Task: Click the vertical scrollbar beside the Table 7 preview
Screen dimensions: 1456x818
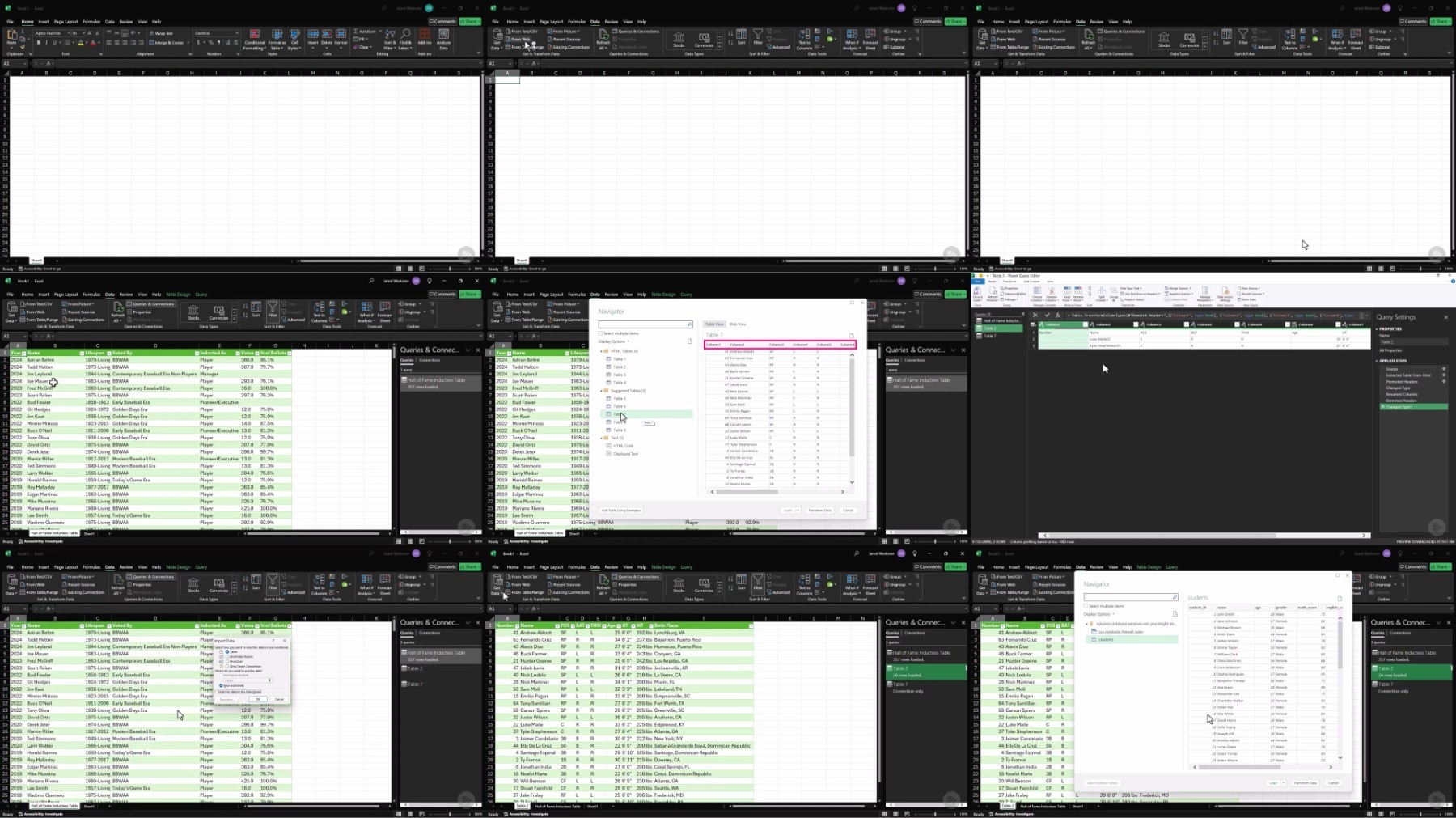Action: point(852,418)
